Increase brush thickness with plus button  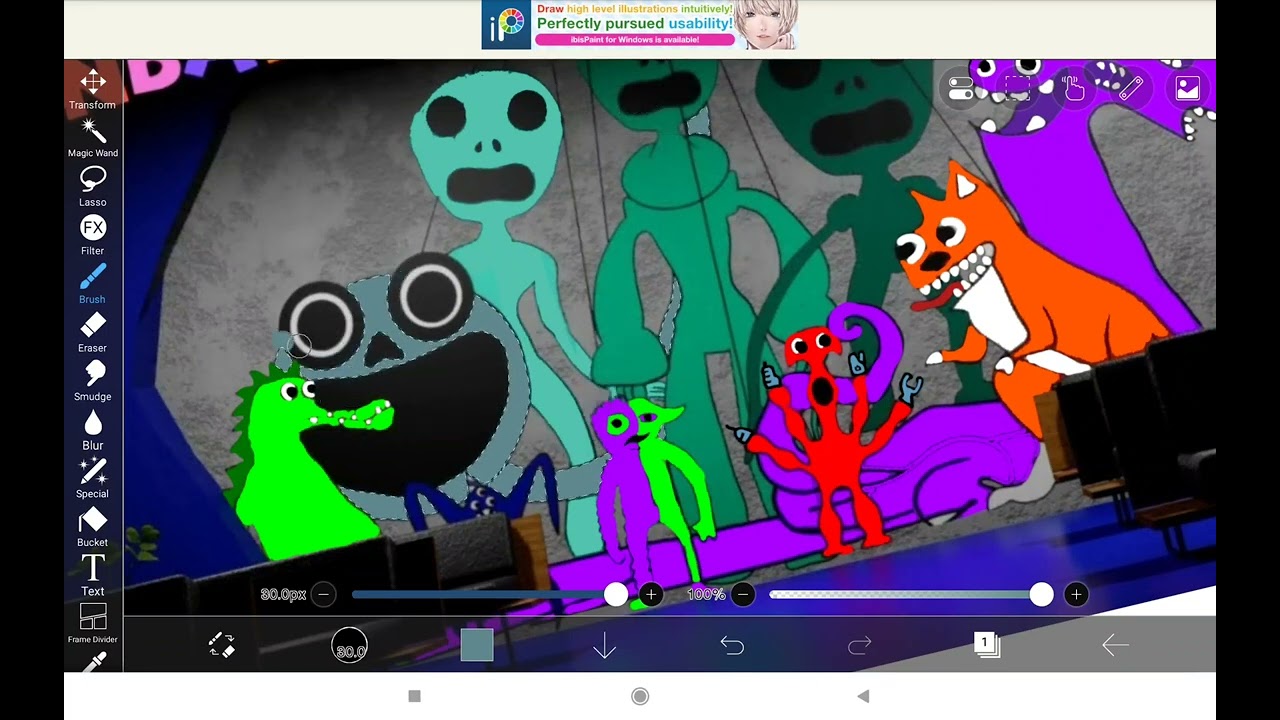point(651,594)
